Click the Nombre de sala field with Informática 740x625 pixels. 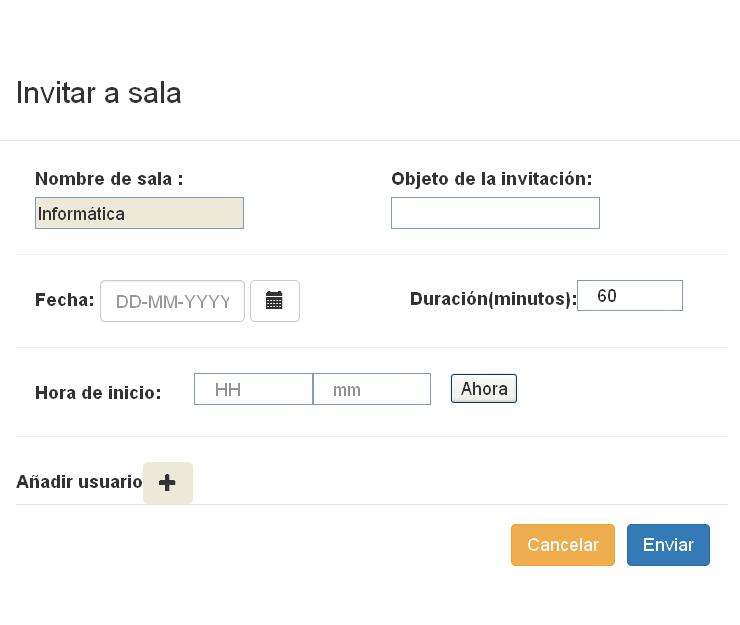click(139, 213)
